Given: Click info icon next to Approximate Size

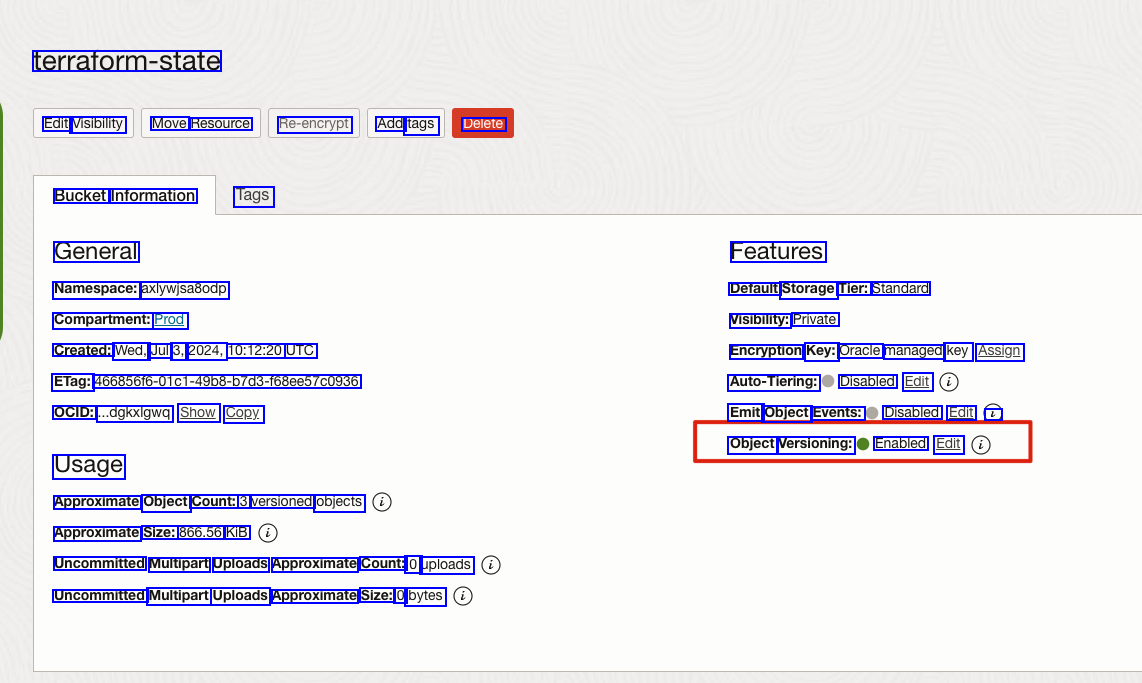Looking at the screenshot, I should coord(268,533).
